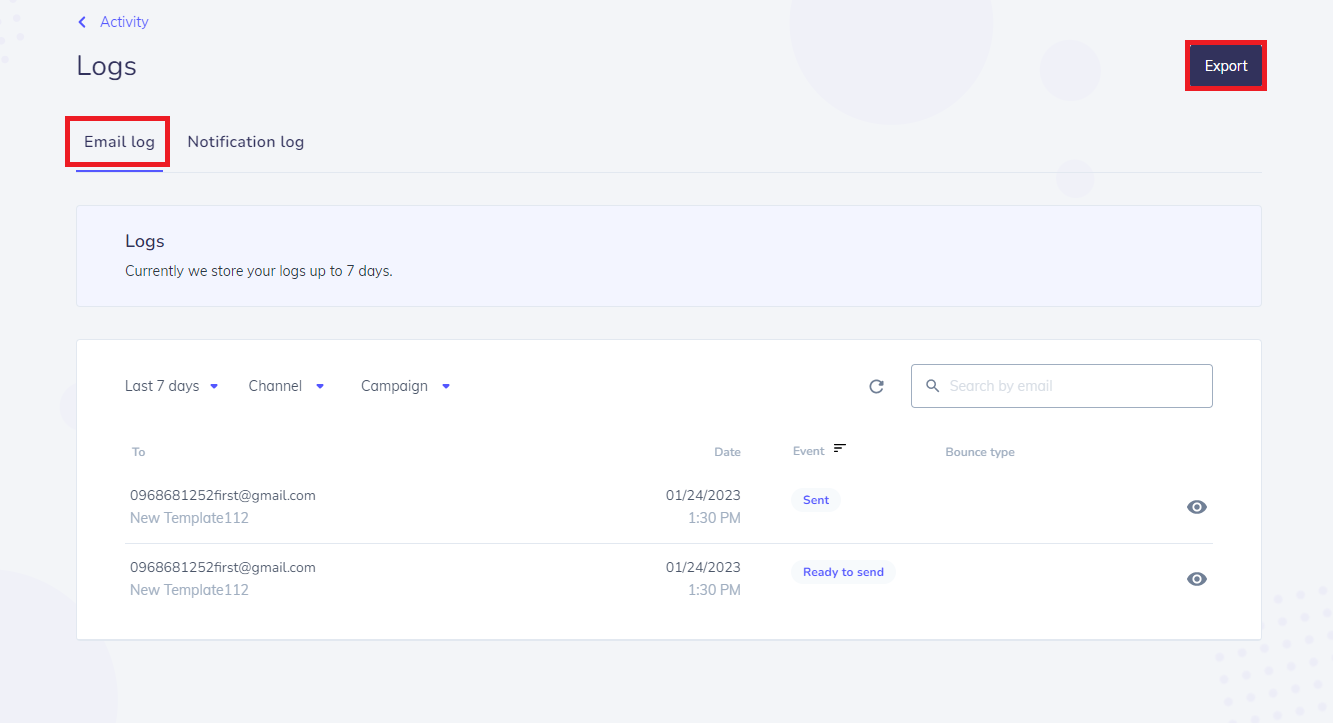Open the Channel filter dropdown
Viewport: 1333px width, 723px height.
[x=286, y=386]
